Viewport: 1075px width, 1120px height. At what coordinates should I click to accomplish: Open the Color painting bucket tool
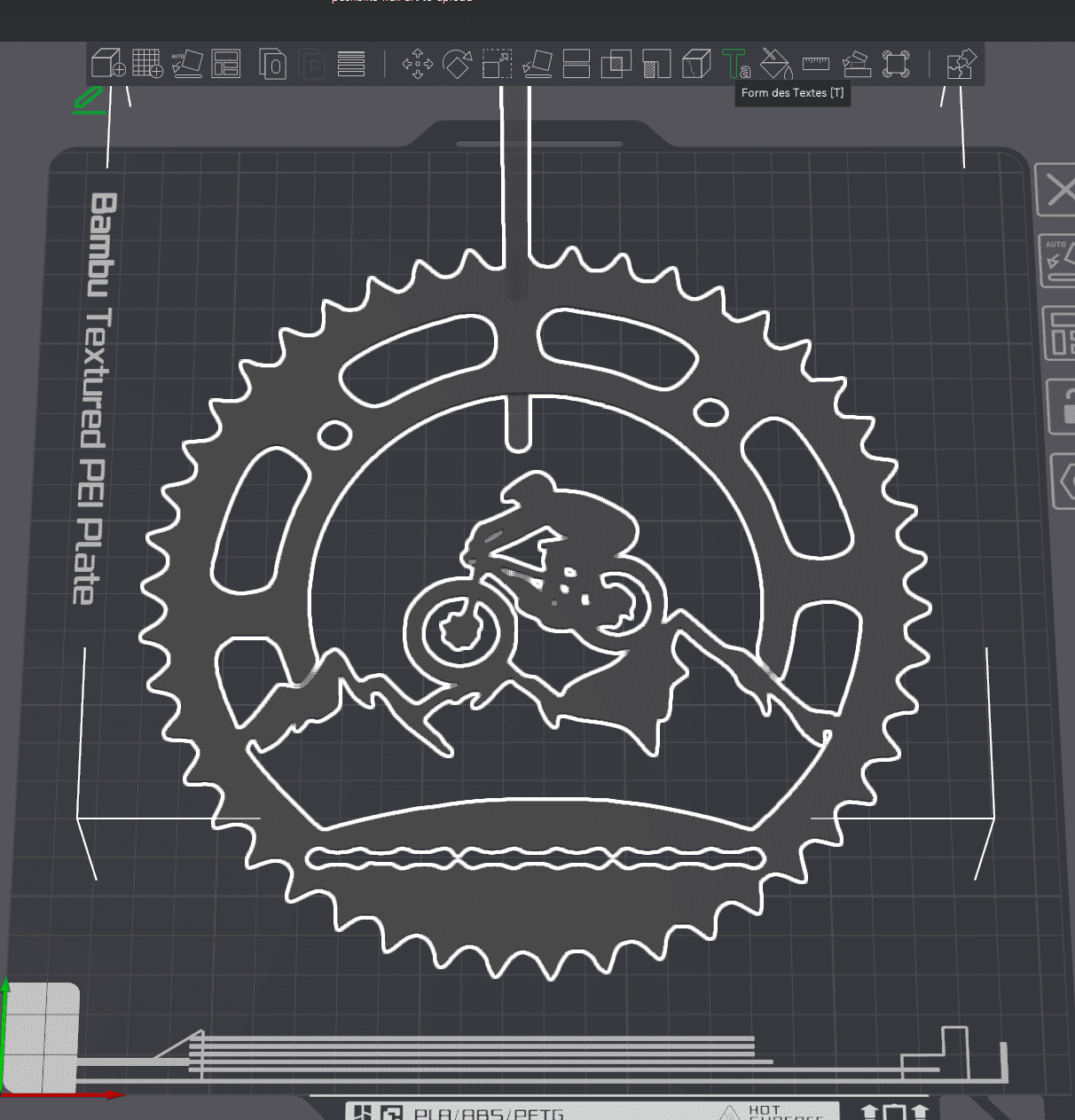pos(776,64)
